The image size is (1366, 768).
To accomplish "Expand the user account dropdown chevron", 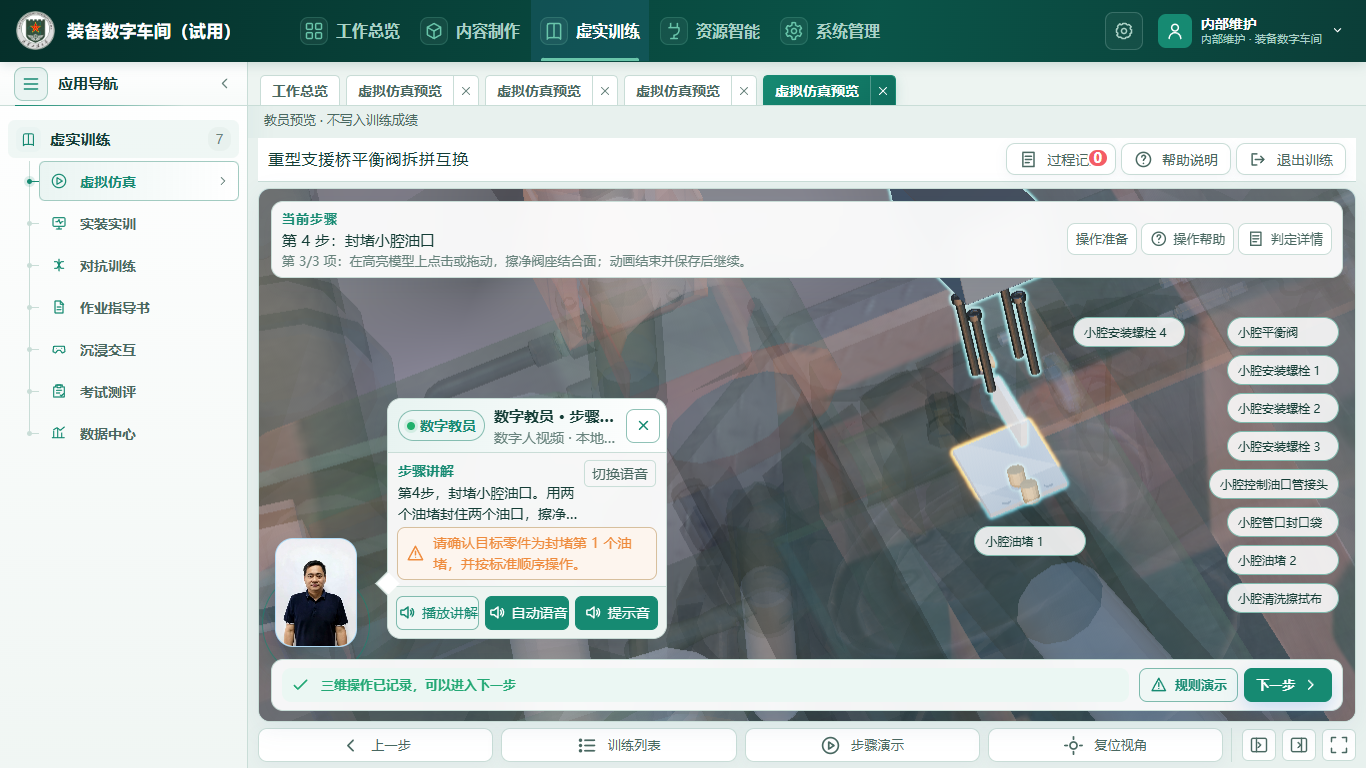I will [x=1337, y=31].
